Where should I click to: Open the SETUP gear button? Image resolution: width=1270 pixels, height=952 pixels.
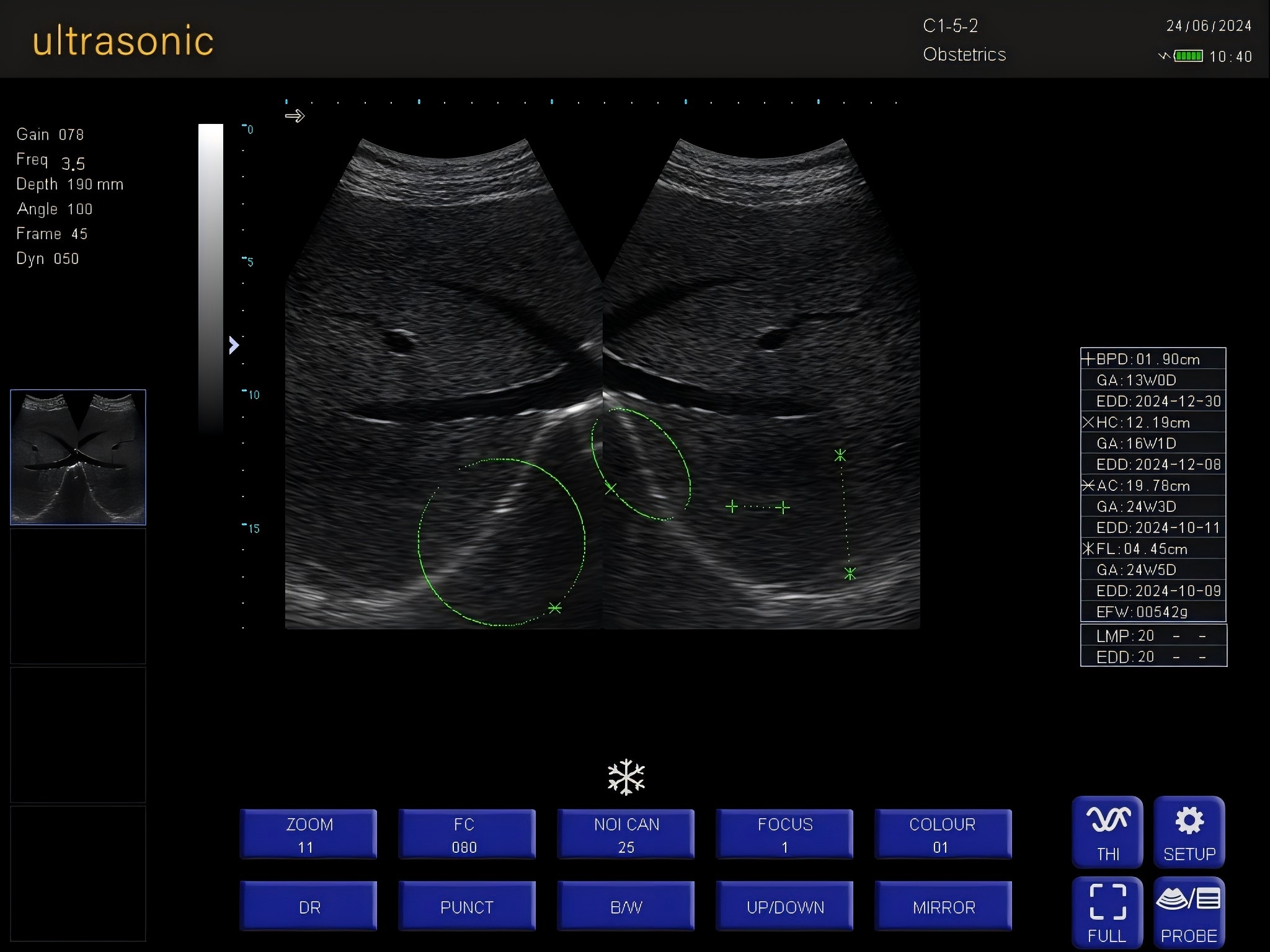tap(1189, 832)
